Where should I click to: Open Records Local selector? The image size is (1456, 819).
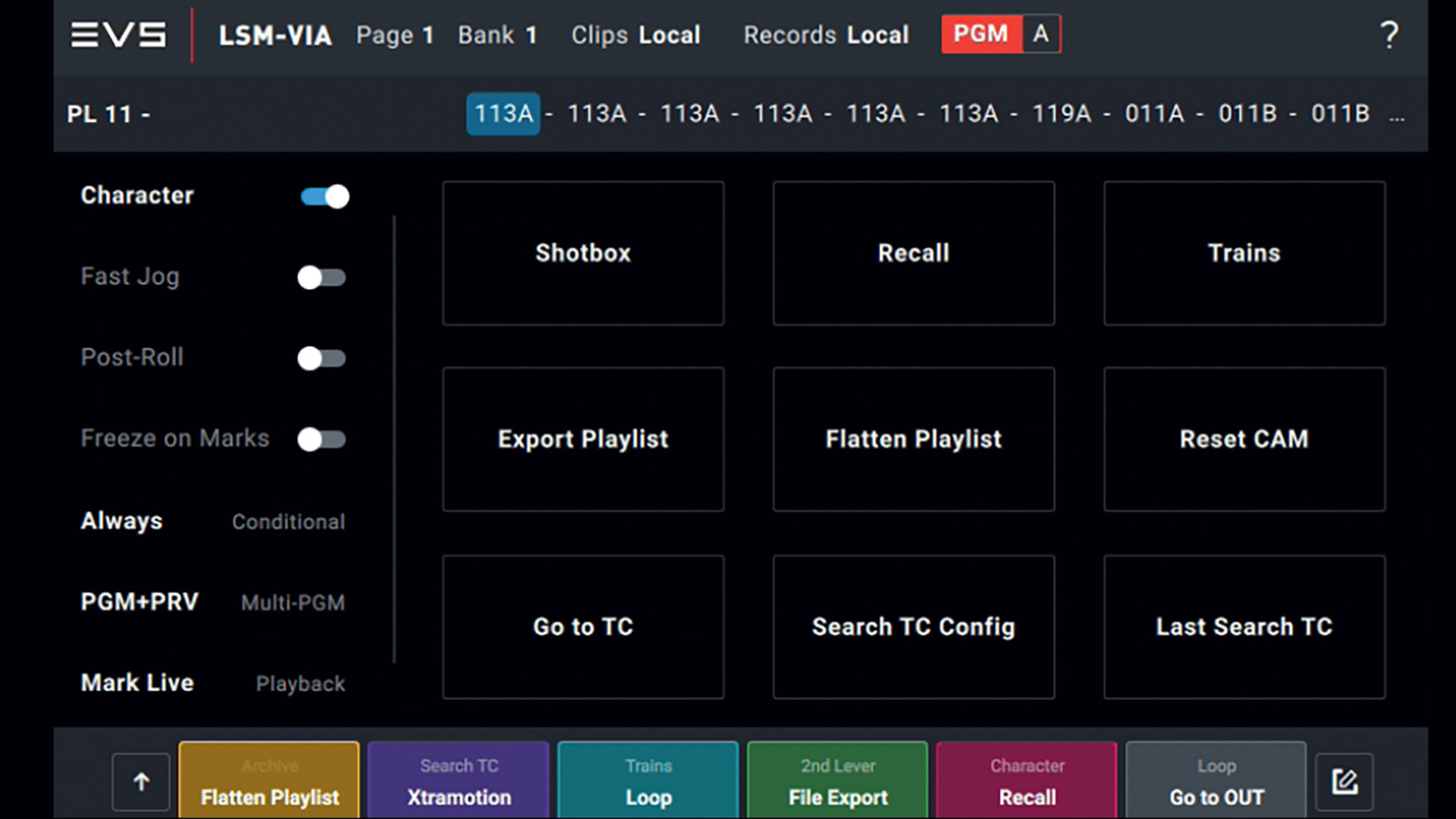click(x=826, y=35)
